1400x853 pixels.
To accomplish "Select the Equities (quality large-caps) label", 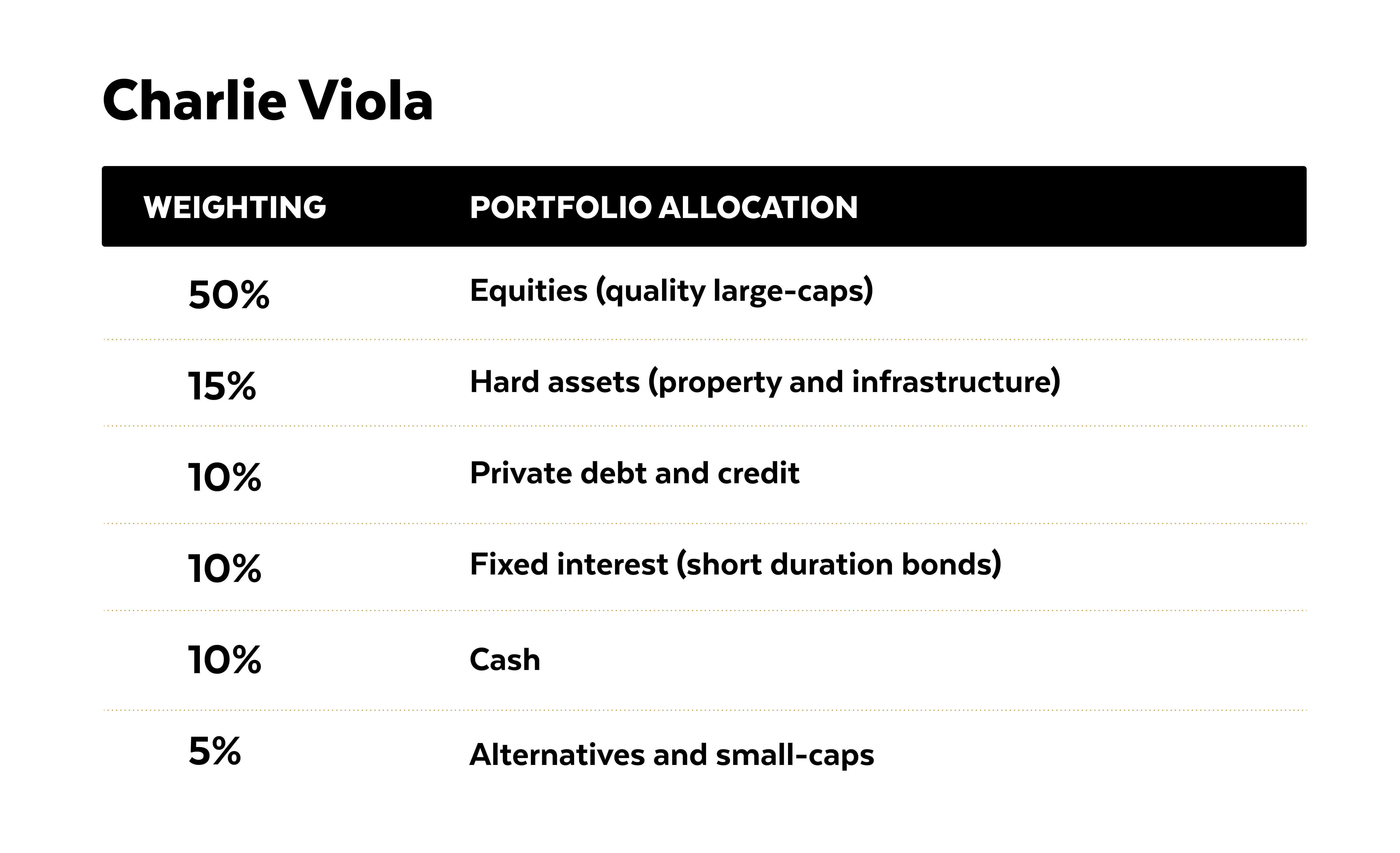I will (x=671, y=291).
